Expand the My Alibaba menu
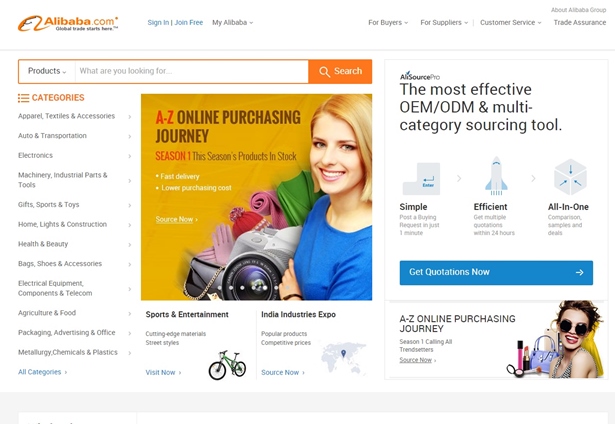 tap(233, 23)
